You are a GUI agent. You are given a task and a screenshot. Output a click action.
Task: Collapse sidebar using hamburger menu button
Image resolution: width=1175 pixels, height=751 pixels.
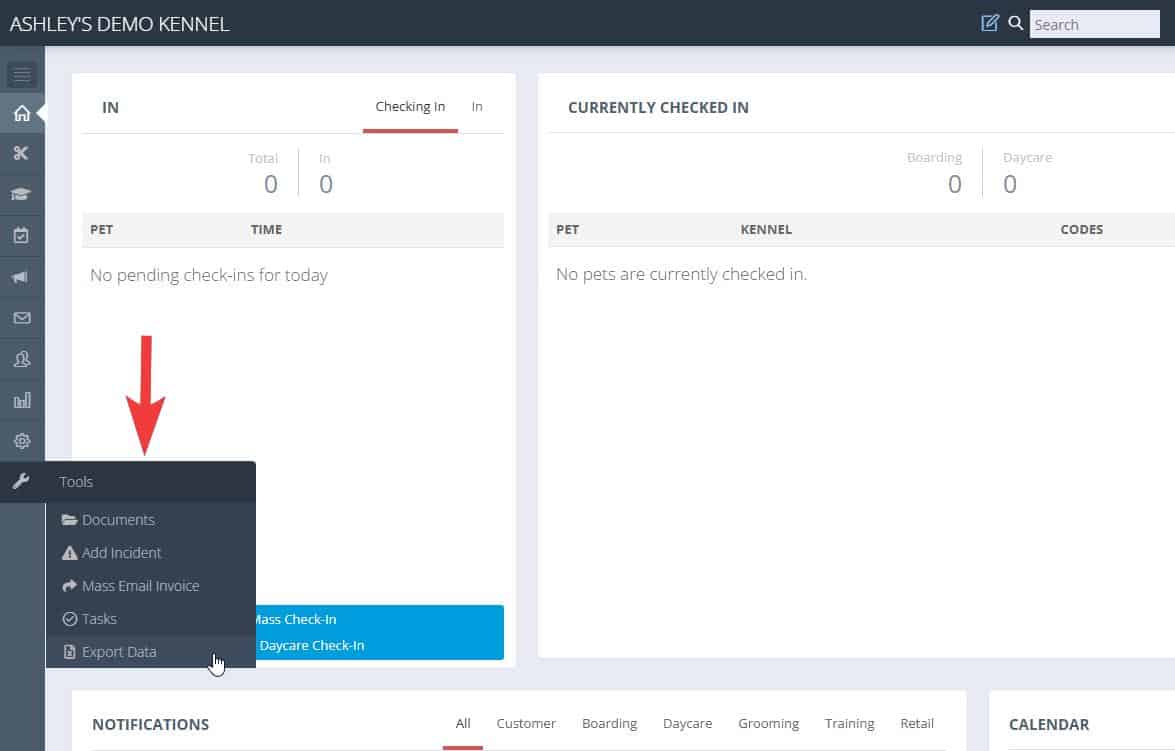pyautogui.click(x=21, y=75)
